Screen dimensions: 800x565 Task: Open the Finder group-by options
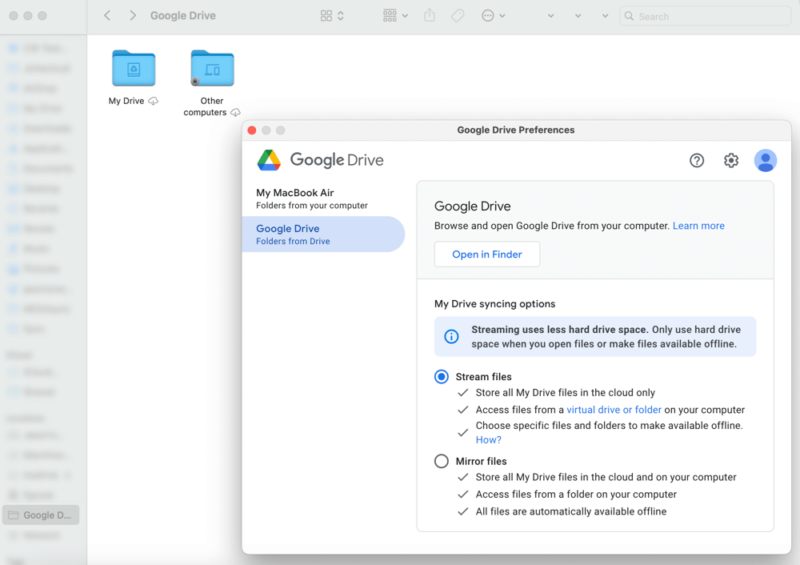tap(395, 16)
